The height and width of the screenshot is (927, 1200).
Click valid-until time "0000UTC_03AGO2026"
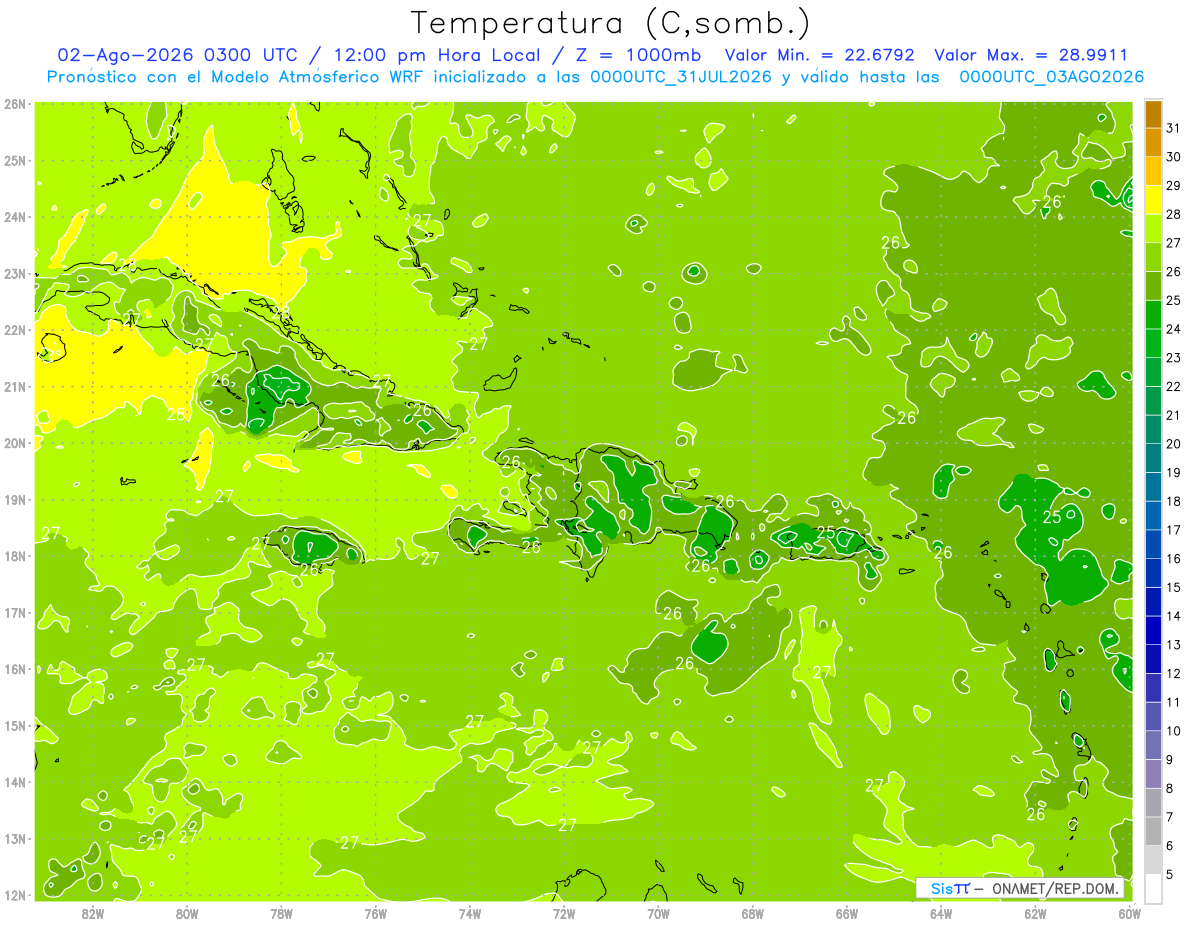coord(1051,76)
